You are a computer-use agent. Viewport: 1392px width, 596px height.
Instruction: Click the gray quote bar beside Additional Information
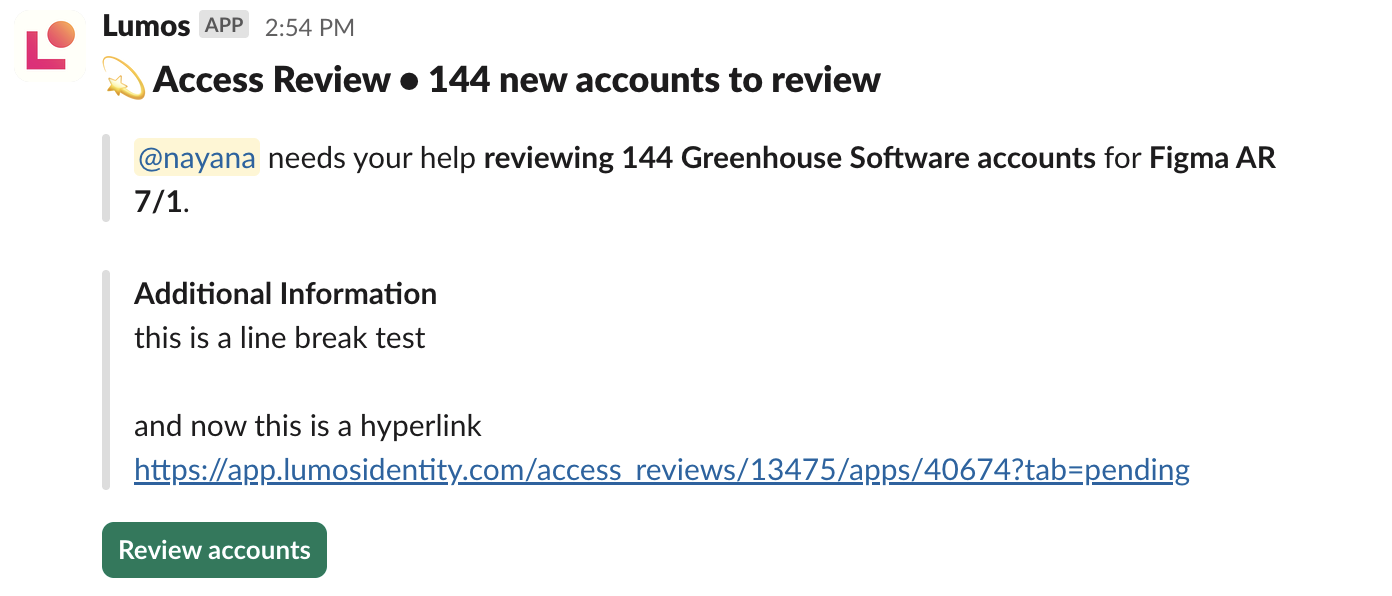click(x=106, y=380)
